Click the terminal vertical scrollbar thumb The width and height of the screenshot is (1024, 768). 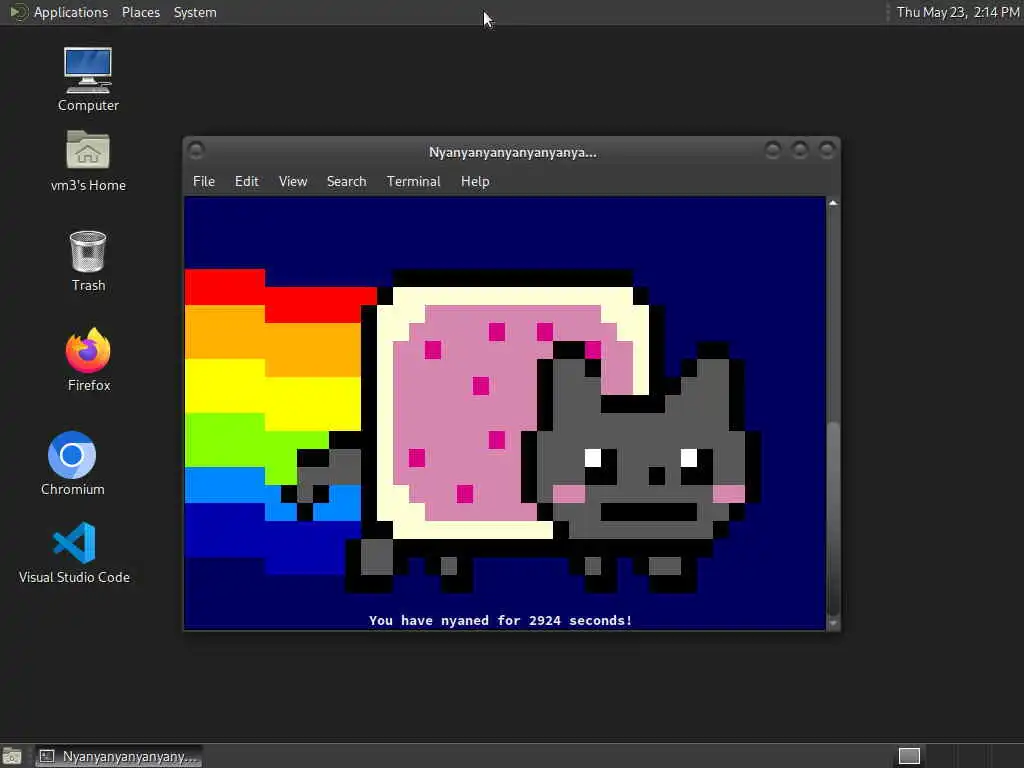click(x=833, y=519)
